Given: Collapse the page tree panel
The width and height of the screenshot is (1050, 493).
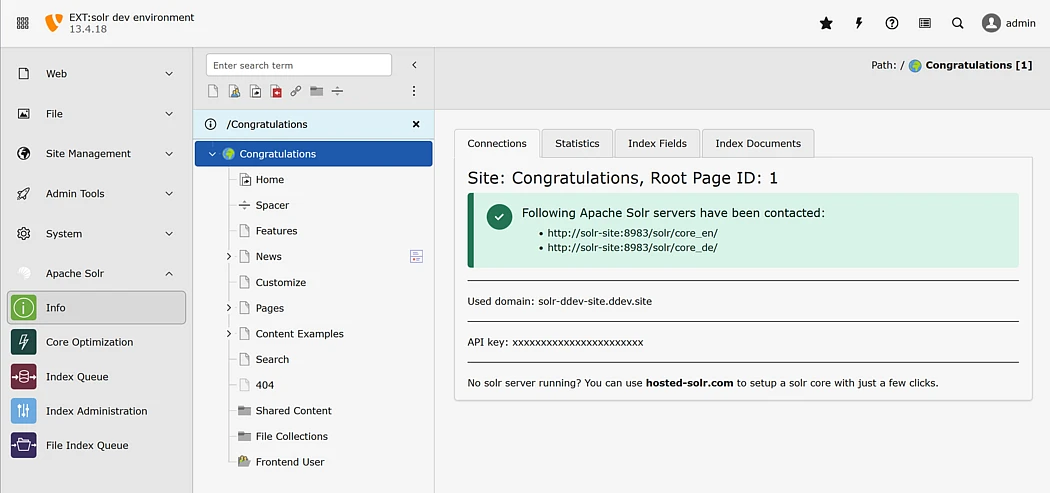Looking at the screenshot, I should 414,65.
